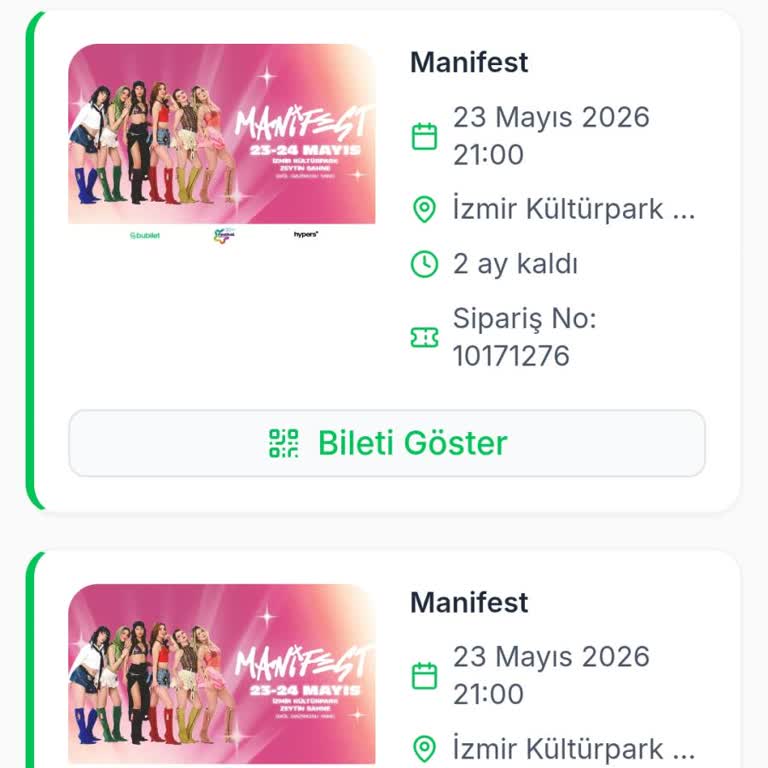Image resolution: width=768 pixels, height=768 pixels.
Task: Click the "2 ay kaldı" remaining time text
Action: pyautogui.click(x=515, y=264)
